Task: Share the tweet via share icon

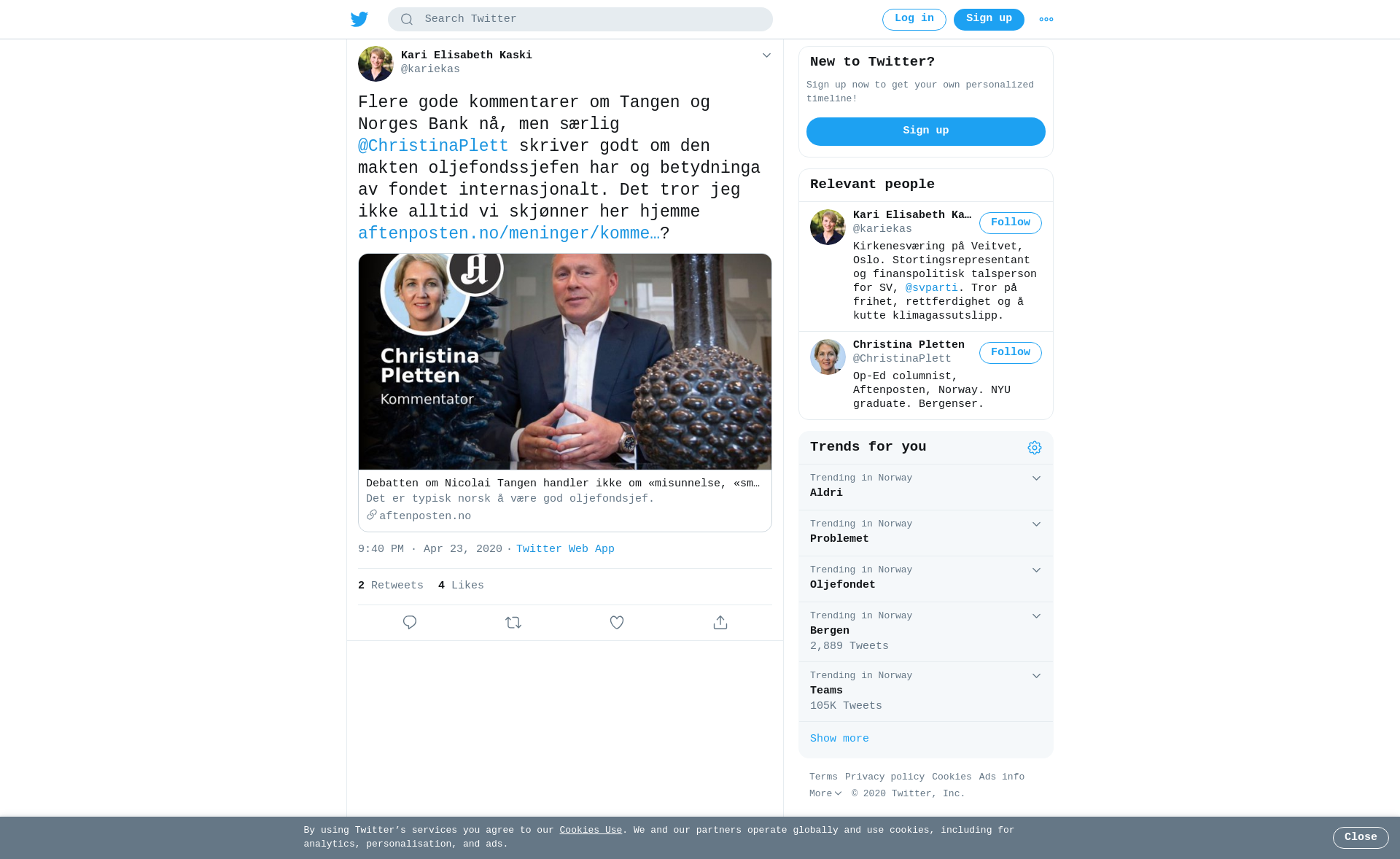Action: tap(720, 622)
